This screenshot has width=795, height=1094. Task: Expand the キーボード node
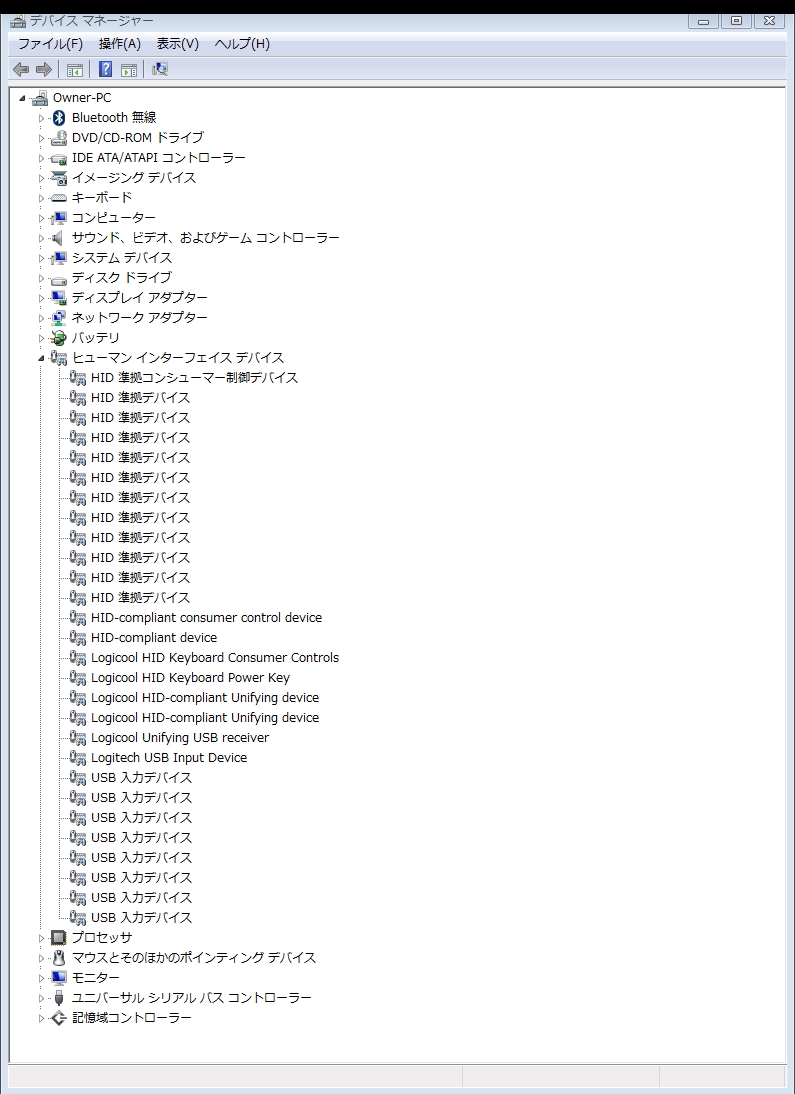41,199
